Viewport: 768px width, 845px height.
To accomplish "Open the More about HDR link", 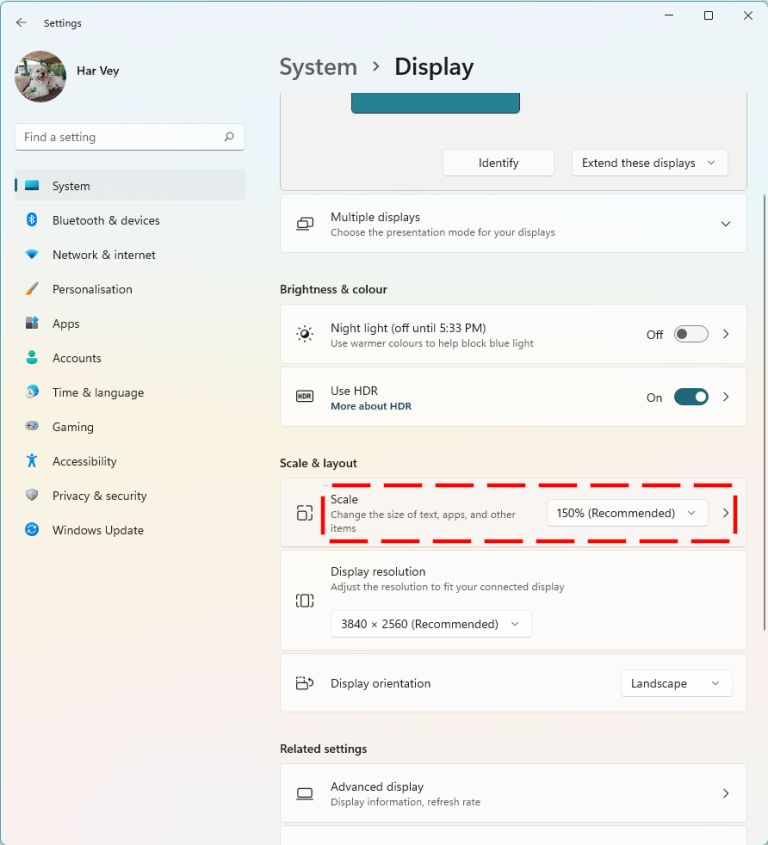I will [371, 407].
